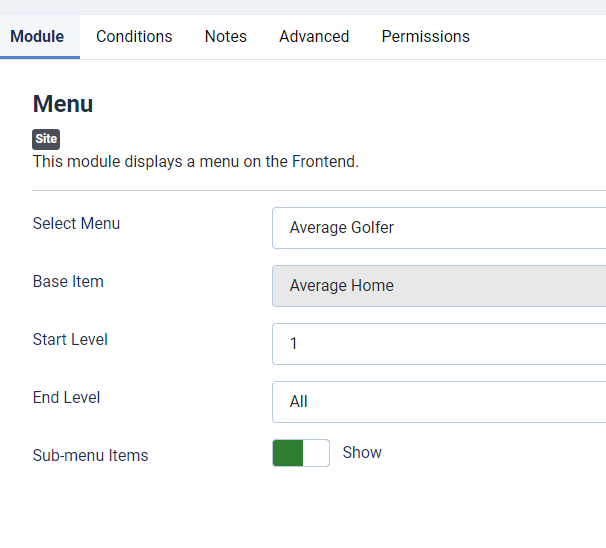Click the Sub-menu Items label
The image size is (606, 548).
(x=90, y=456)
